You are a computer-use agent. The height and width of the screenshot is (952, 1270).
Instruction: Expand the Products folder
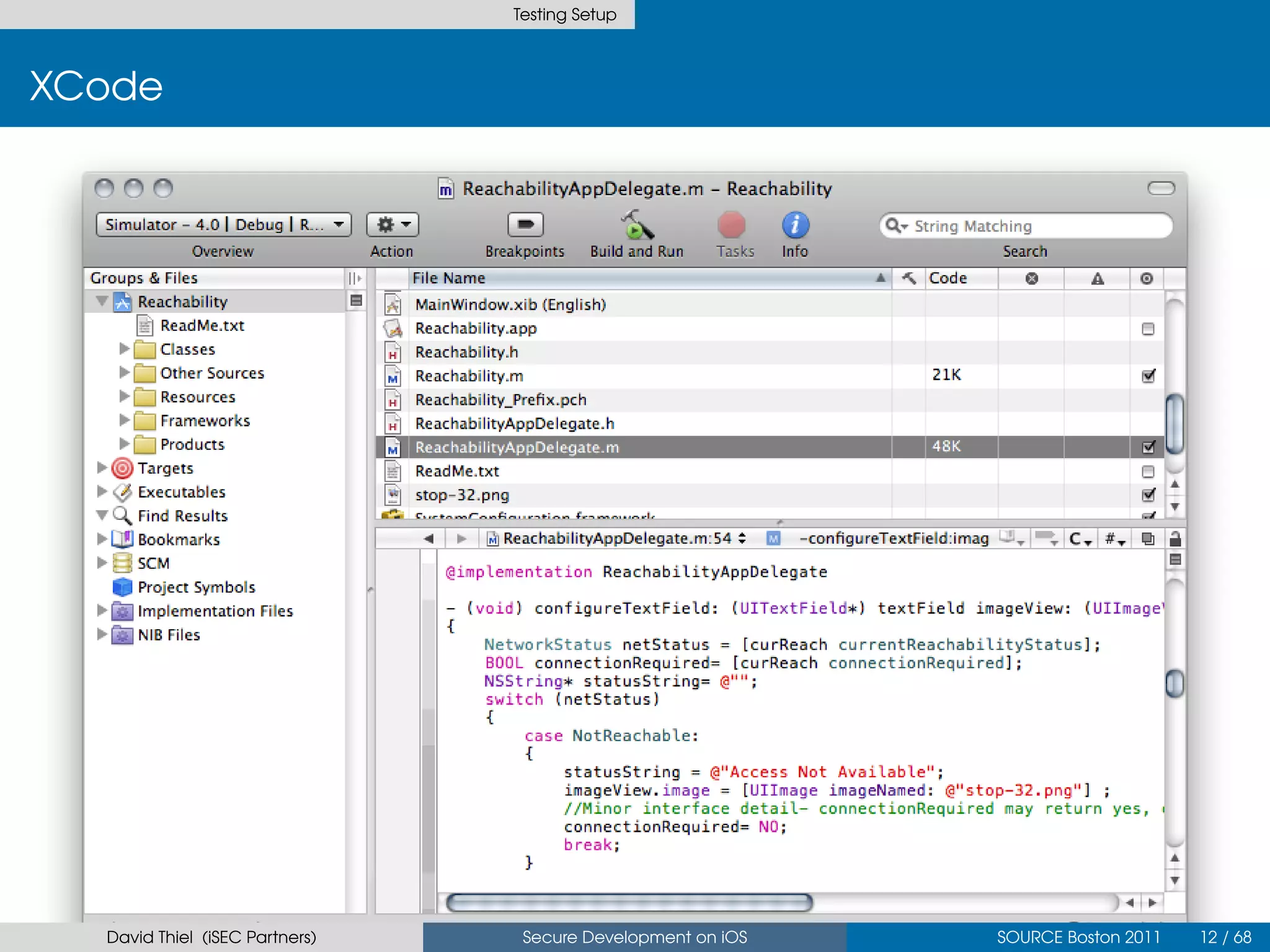(x=124, y=444)
